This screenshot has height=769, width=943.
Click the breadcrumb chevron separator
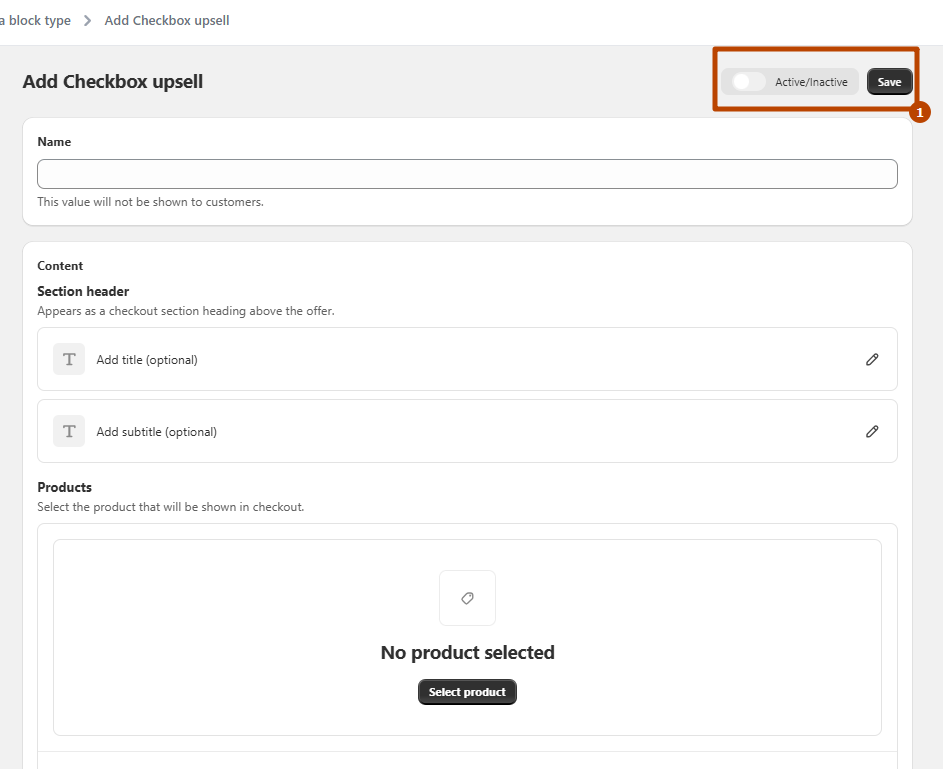88,21
